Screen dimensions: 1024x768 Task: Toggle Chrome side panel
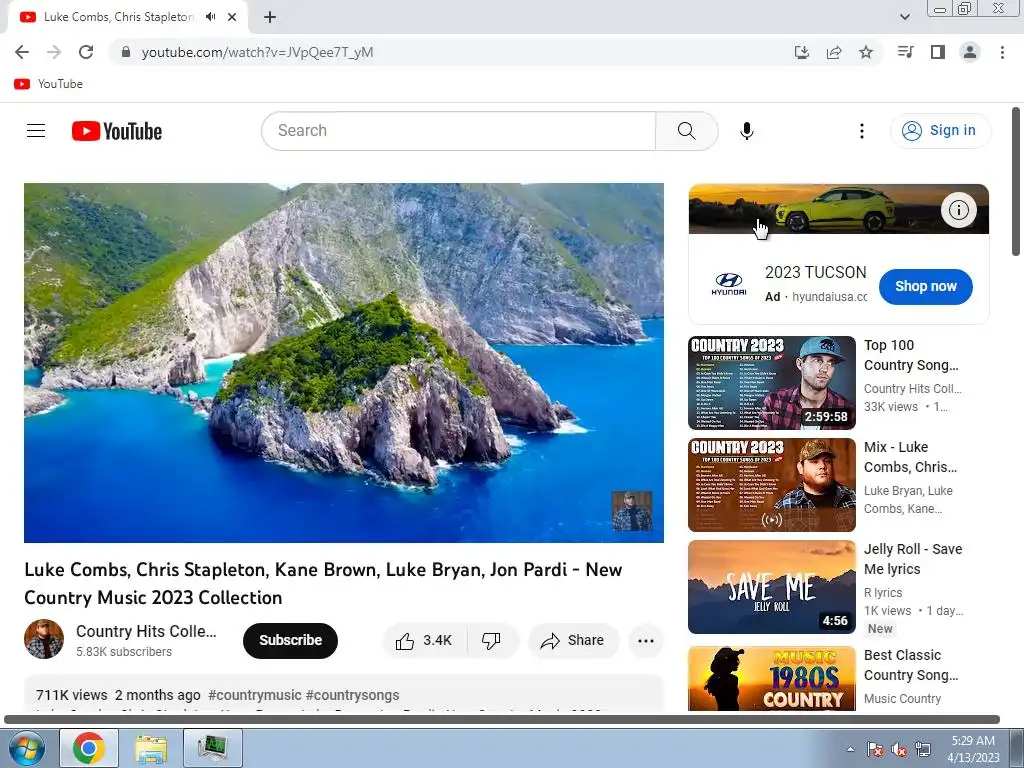pyautogui.click(x=937, y=52)
